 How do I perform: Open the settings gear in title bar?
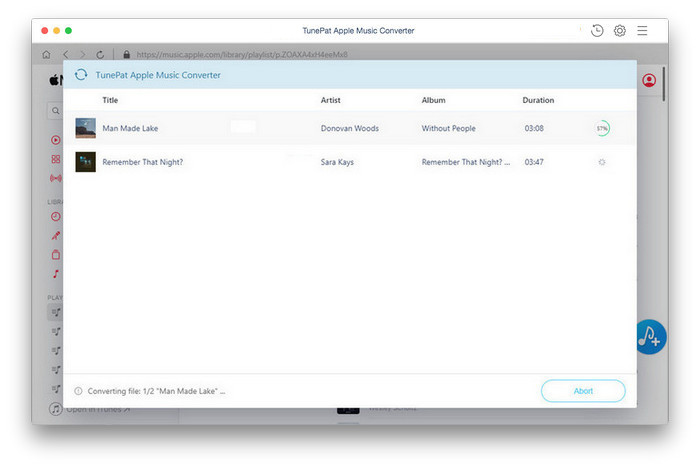click(620, 31)
